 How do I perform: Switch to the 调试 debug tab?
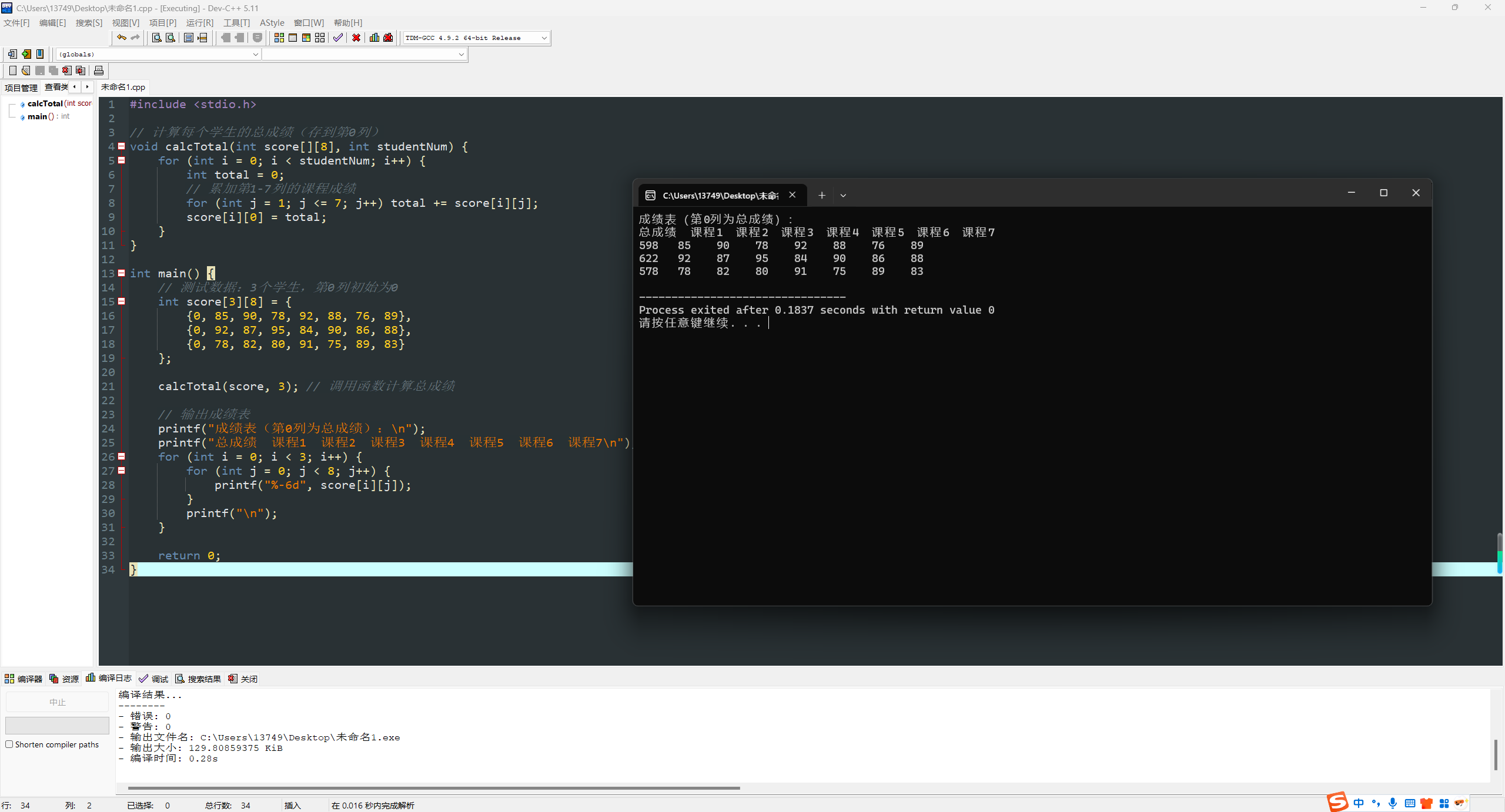154,679
